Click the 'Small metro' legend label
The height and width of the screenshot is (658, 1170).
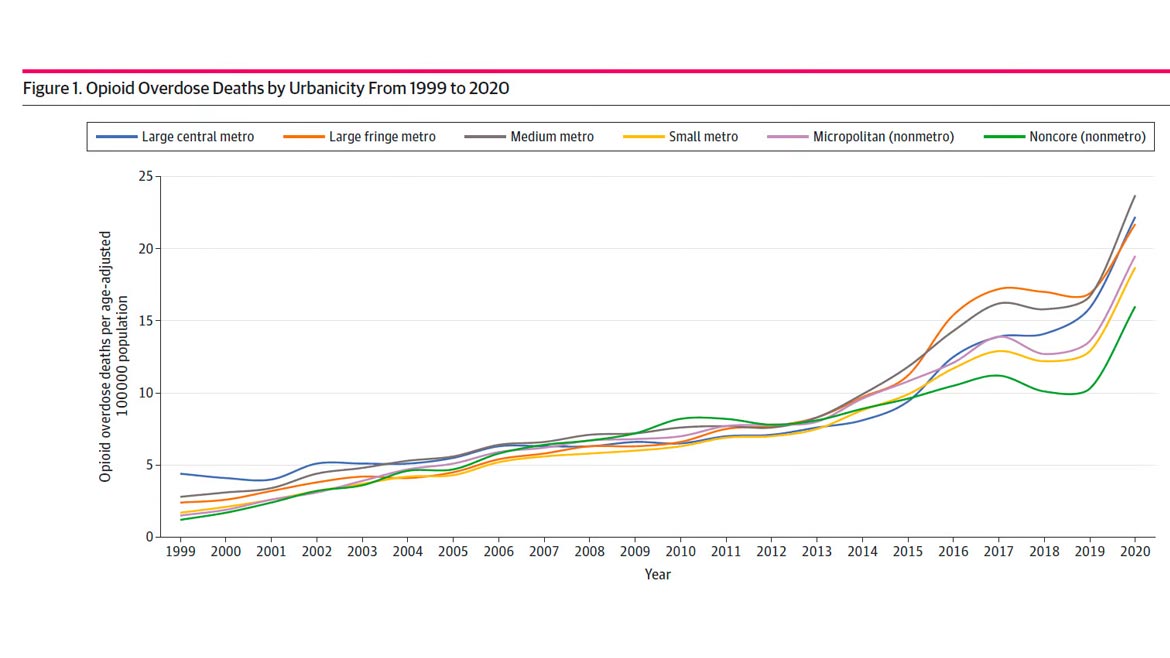(x=703, y=137)
